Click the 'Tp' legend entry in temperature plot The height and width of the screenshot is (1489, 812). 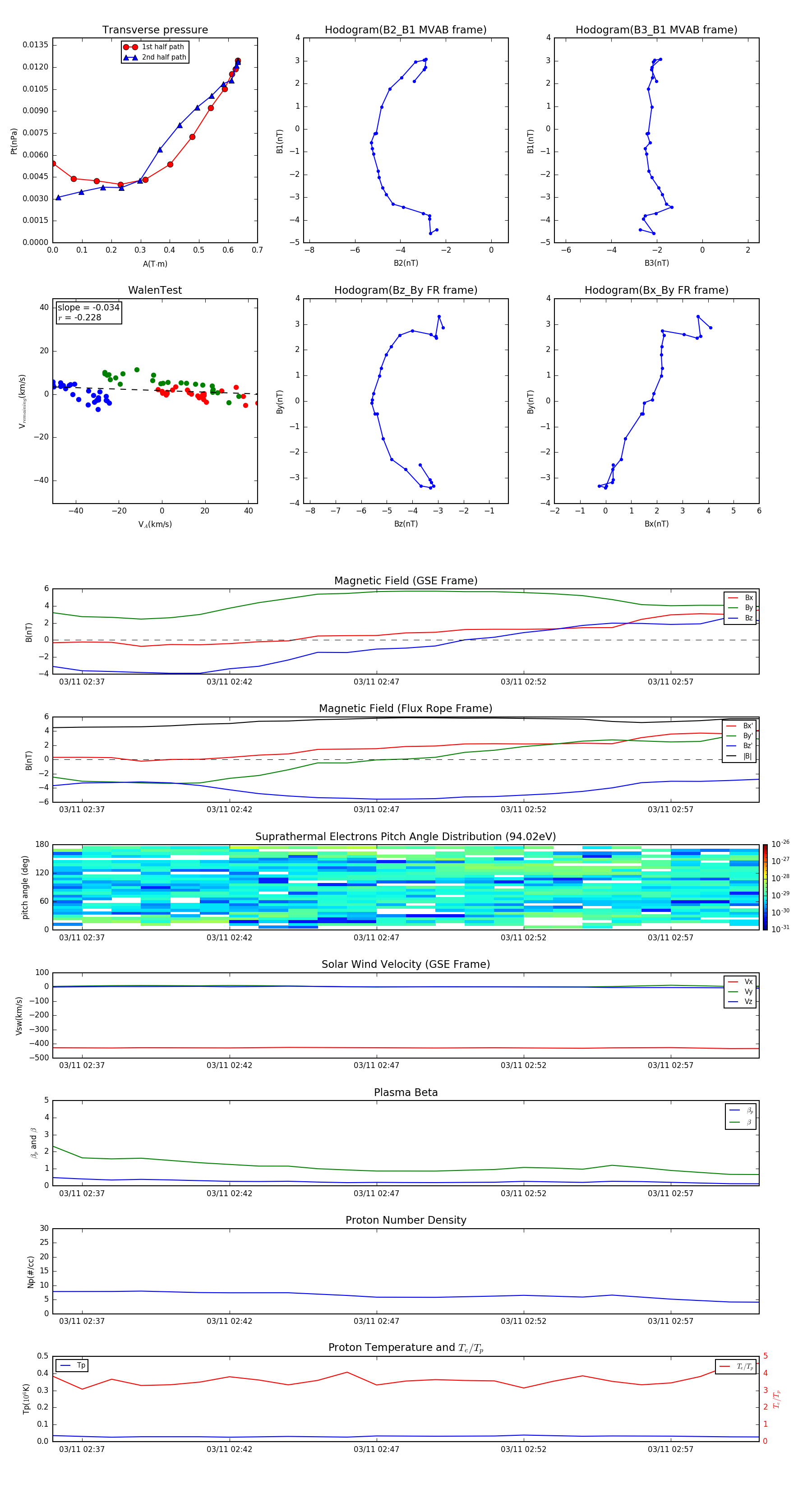72,1365
